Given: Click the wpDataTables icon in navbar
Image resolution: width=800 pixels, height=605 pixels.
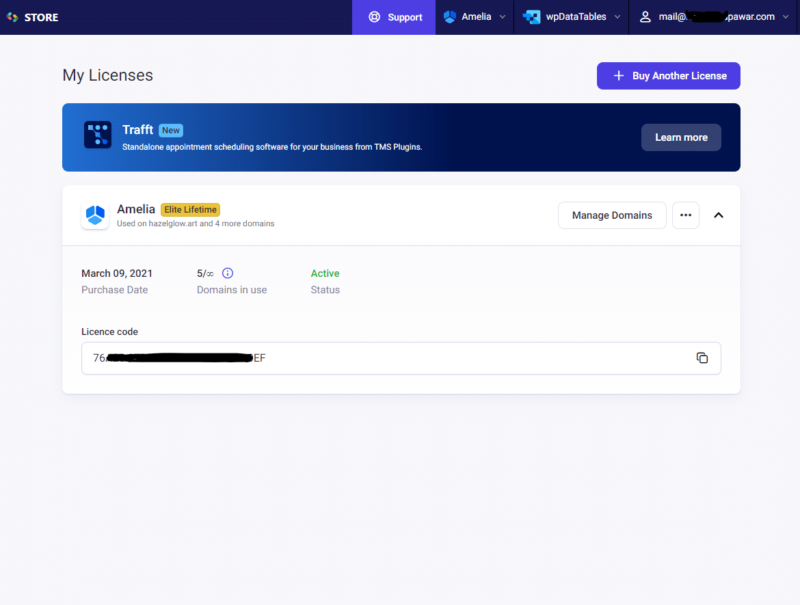Looking at the screenshot, I should tap(532, 16).
